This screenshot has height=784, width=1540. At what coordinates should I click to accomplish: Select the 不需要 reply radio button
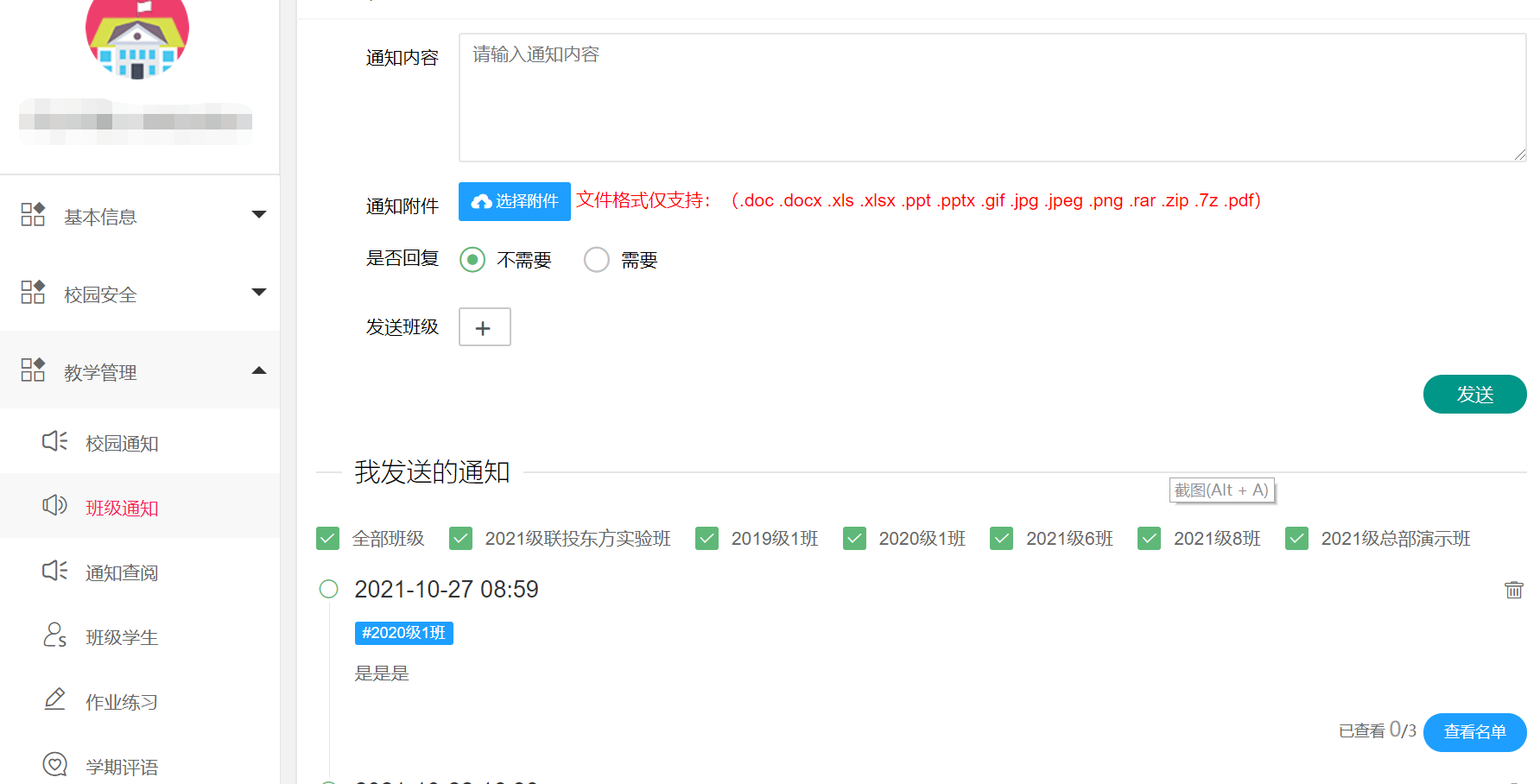pyautogui.click(x=472, y=260)
